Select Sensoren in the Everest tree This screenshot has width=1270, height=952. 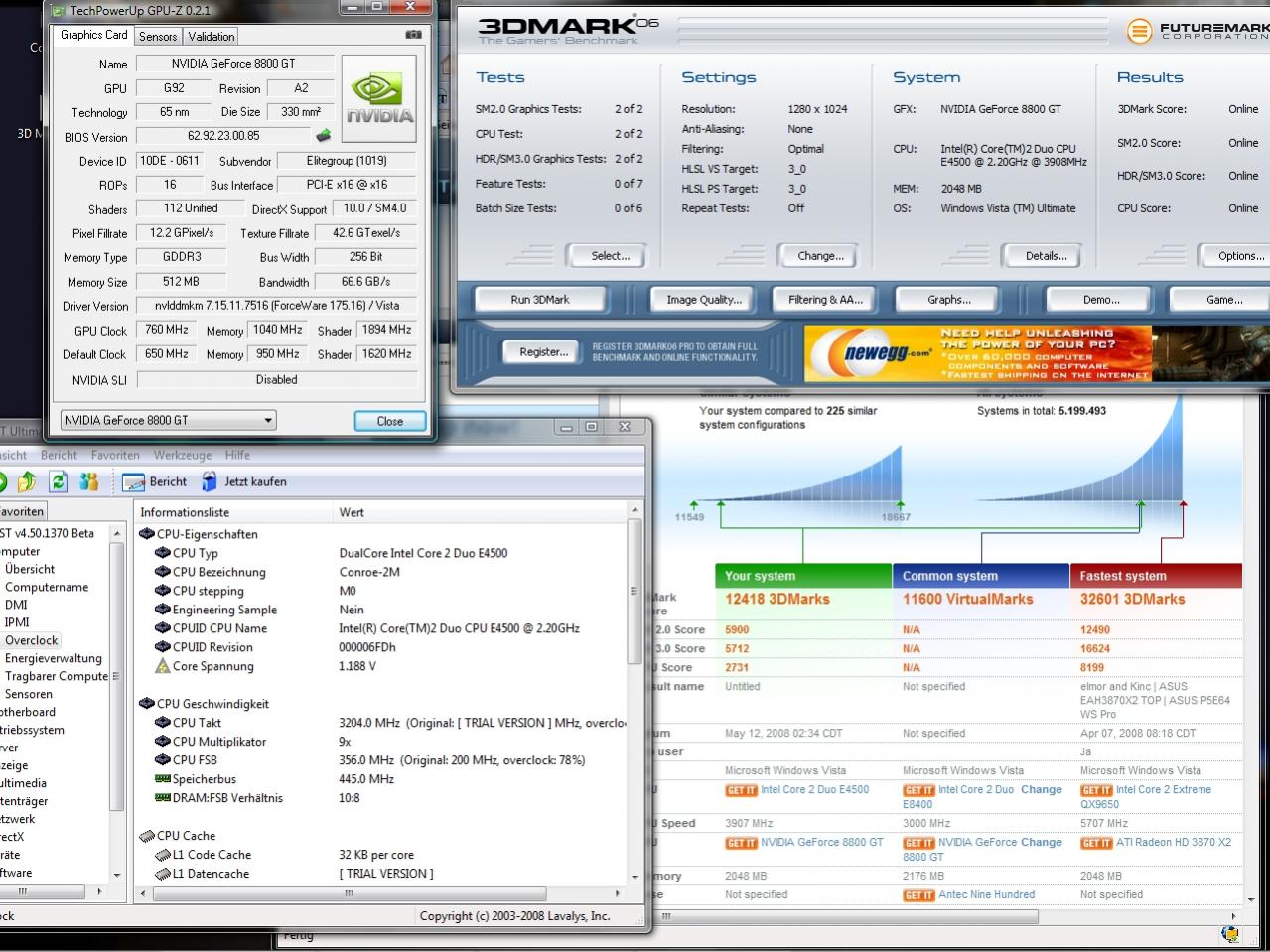tap(29, 694)
